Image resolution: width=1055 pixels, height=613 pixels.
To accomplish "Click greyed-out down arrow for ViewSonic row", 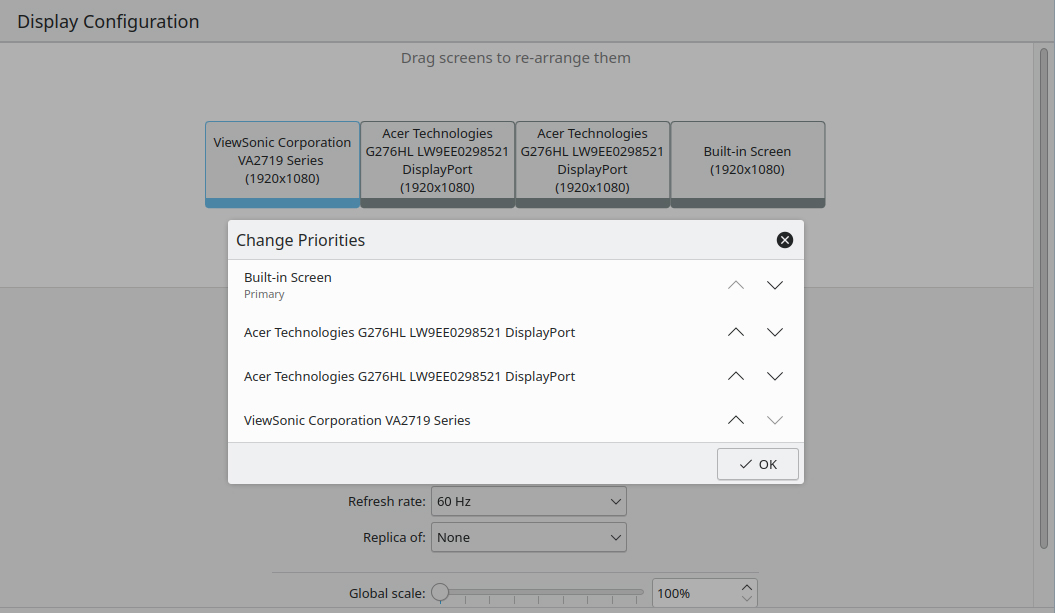I will [775, 420].
